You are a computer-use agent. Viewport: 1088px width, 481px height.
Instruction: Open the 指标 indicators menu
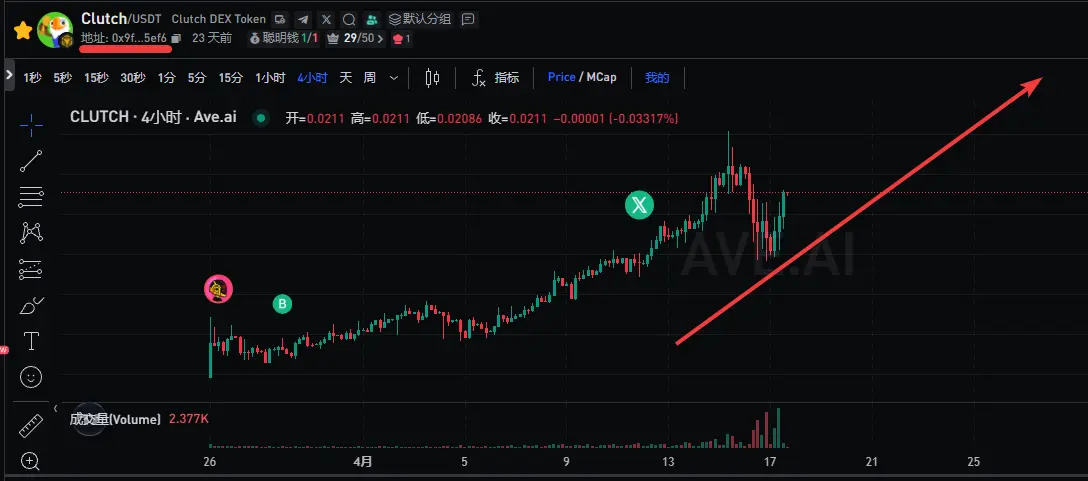495,78
